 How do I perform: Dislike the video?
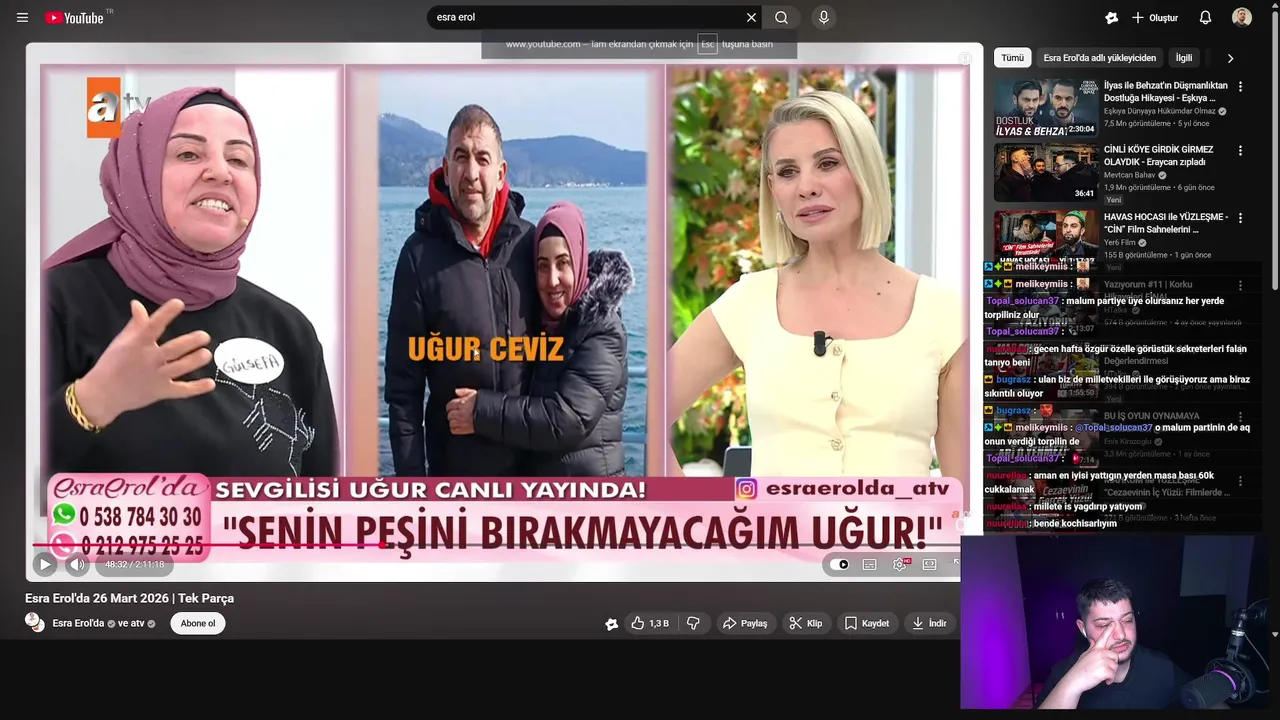(693, 623)
